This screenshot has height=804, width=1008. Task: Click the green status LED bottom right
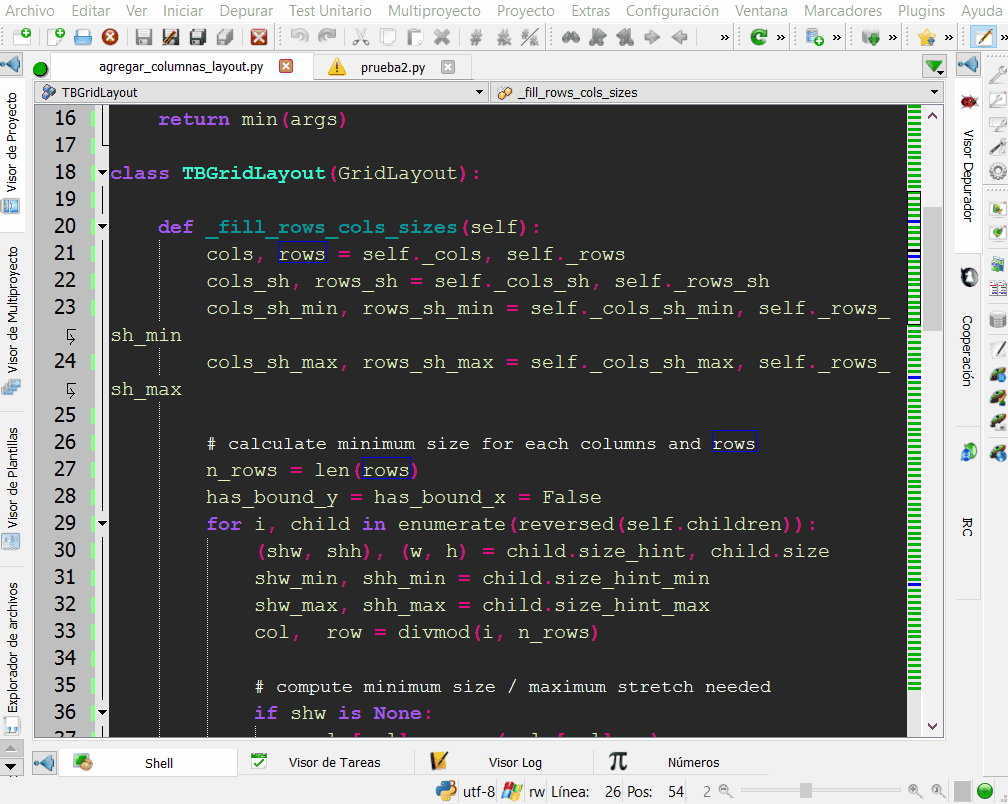982,791
